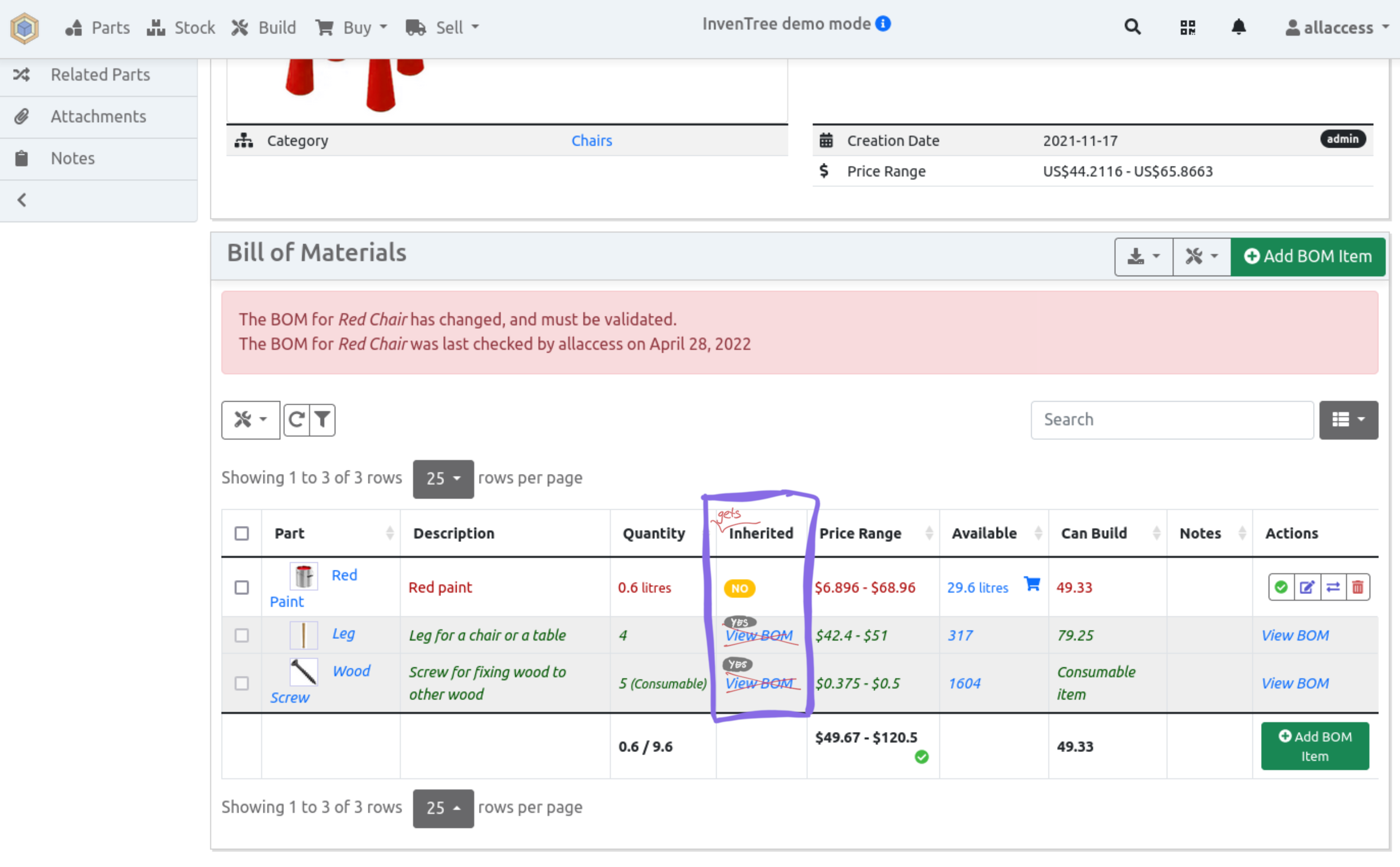The height and width of the screenshot is (867, 1400).
Task: Collapse the sidebar with the chevron
Action: (x=22, y=200)
